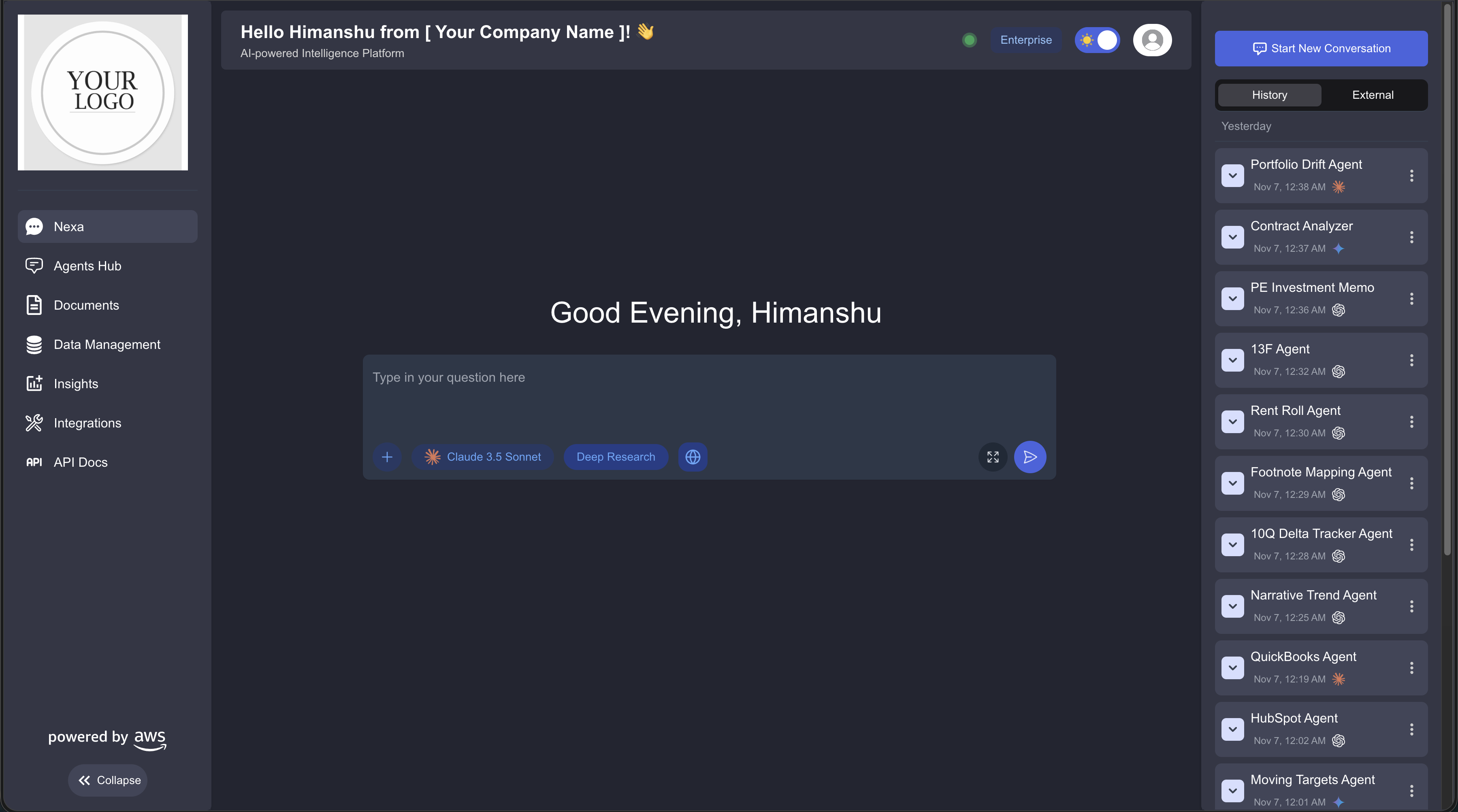Select Nexa in the sidebar
Viewport: 1458px width, 812px height.
(108, 227)
